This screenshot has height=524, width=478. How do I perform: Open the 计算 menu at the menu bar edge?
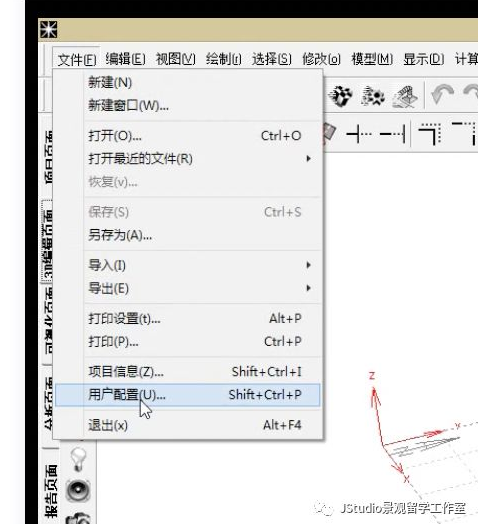466,59
